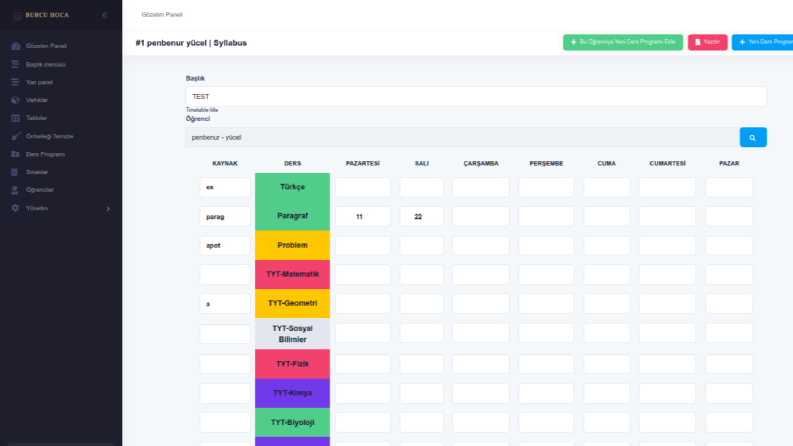The width and height of the screenshot is (793, 446).
Task: Click the Öğrenciler student icon
Action: point(16,190)
